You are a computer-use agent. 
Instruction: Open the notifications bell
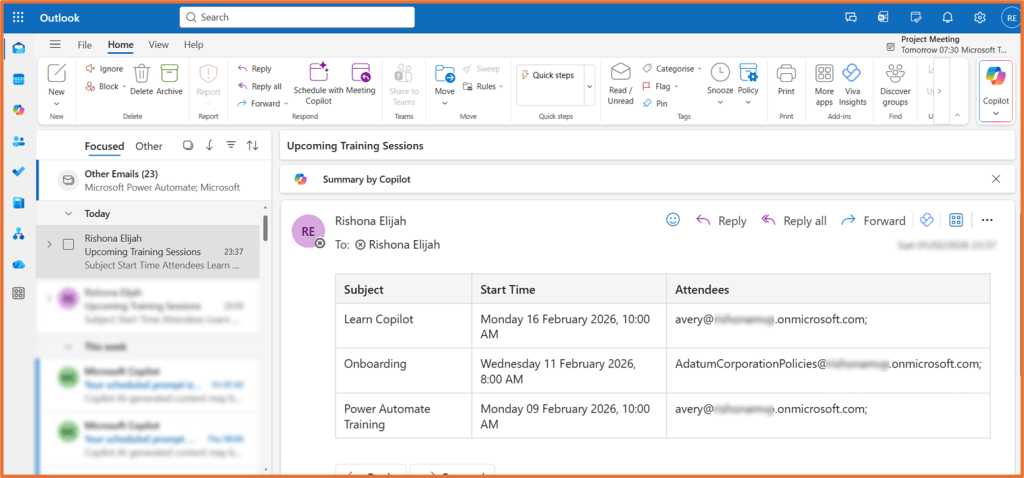pos(947,17)
